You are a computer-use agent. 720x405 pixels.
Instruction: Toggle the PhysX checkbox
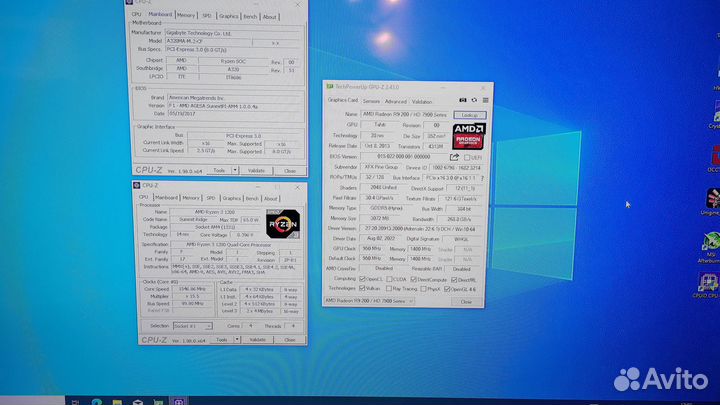click(423, 289)
